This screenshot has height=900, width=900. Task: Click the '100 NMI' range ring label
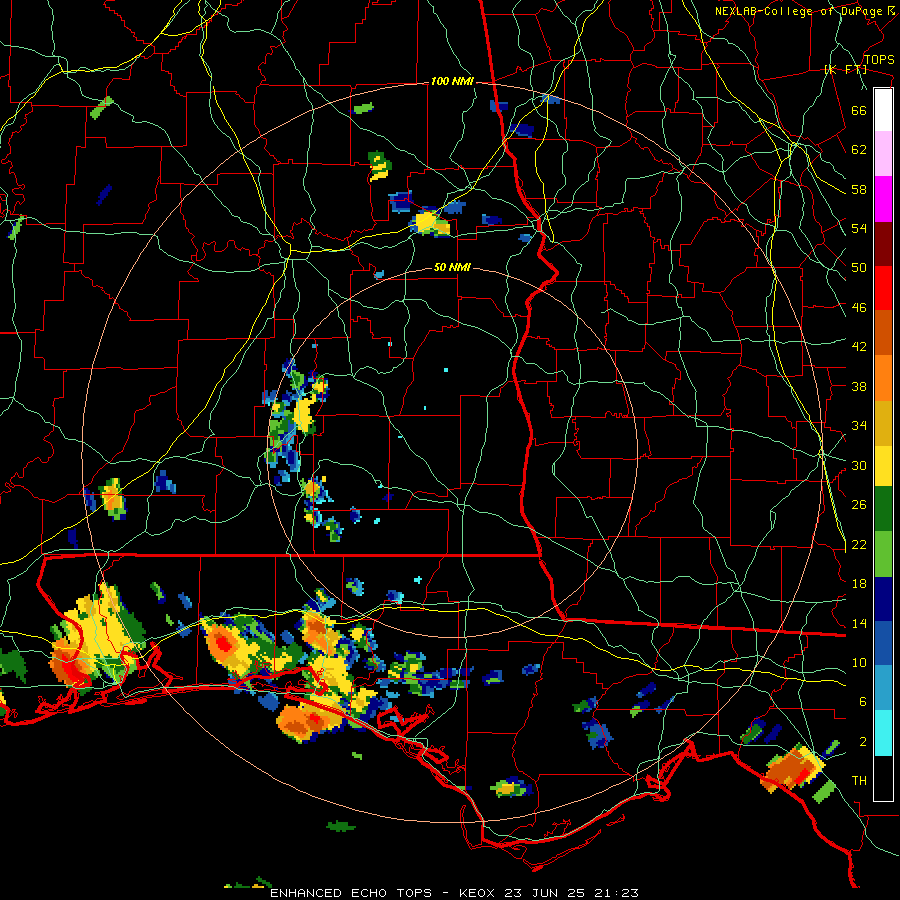tap(452, 82)
